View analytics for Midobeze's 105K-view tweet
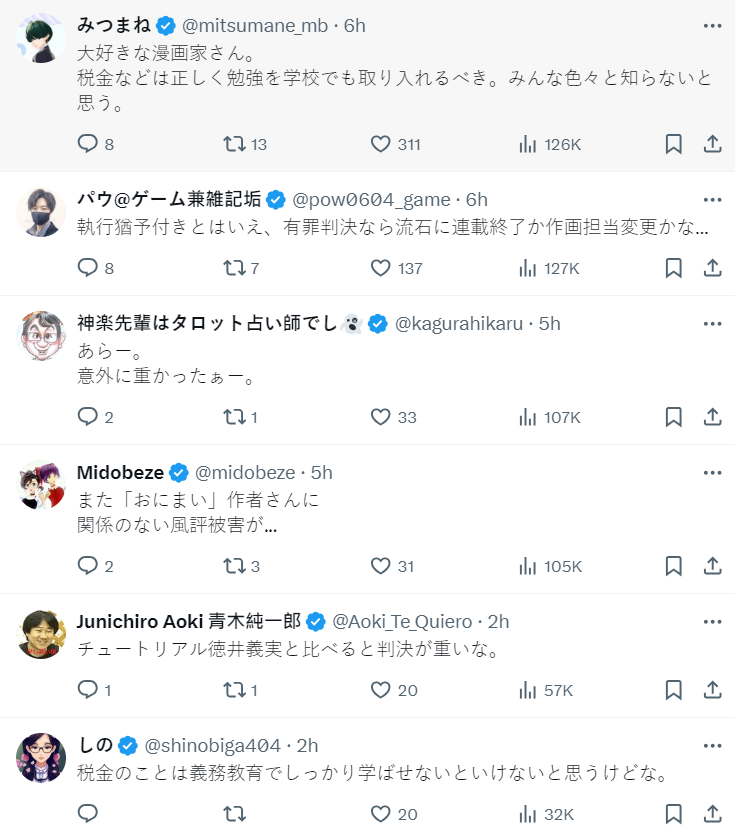Viewport: 735px width, 838px height. [x=550, y=566]
